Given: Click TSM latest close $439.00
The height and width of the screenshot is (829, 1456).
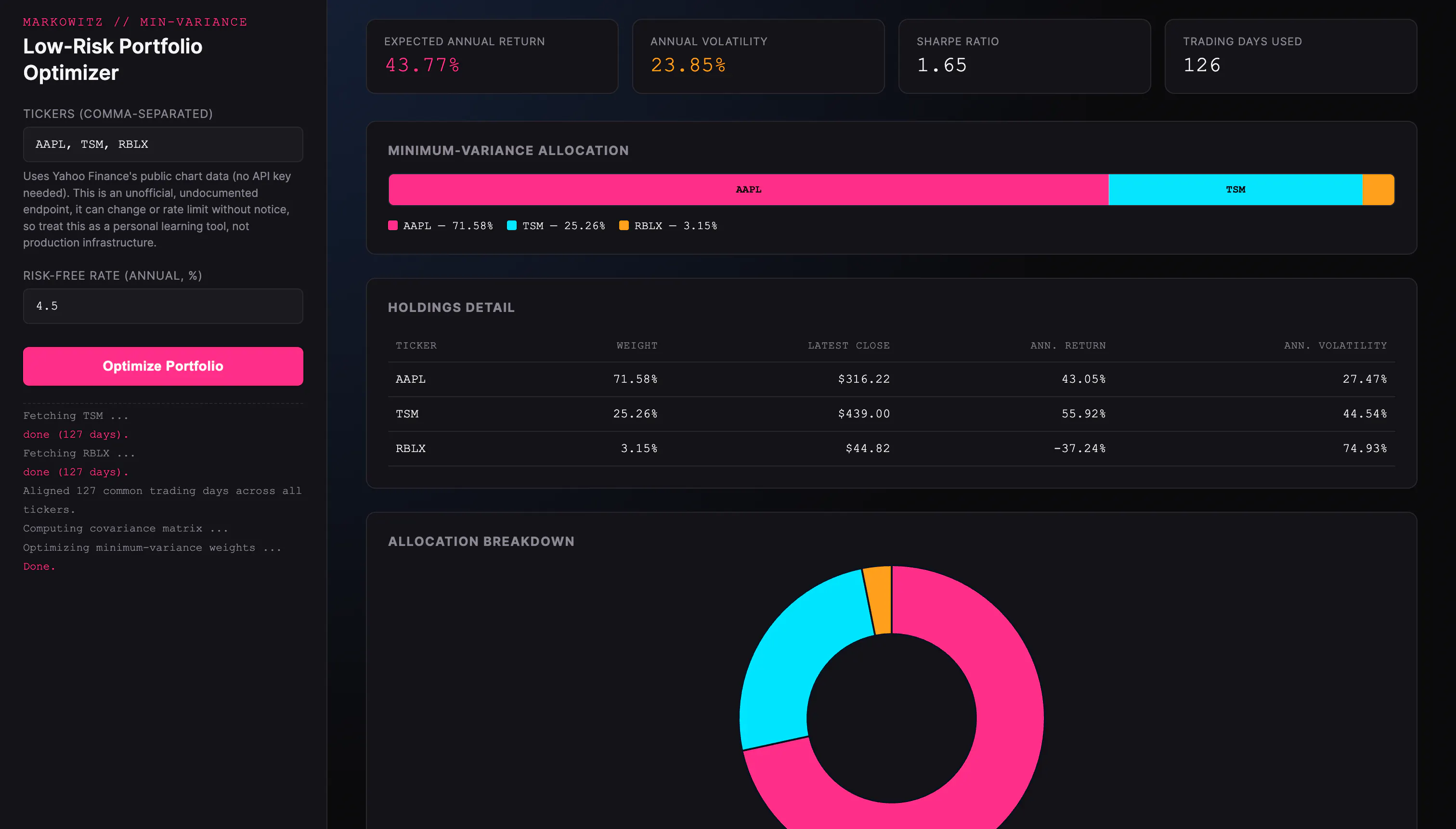Looking at the screenshot, I should [x=864, y=414].
